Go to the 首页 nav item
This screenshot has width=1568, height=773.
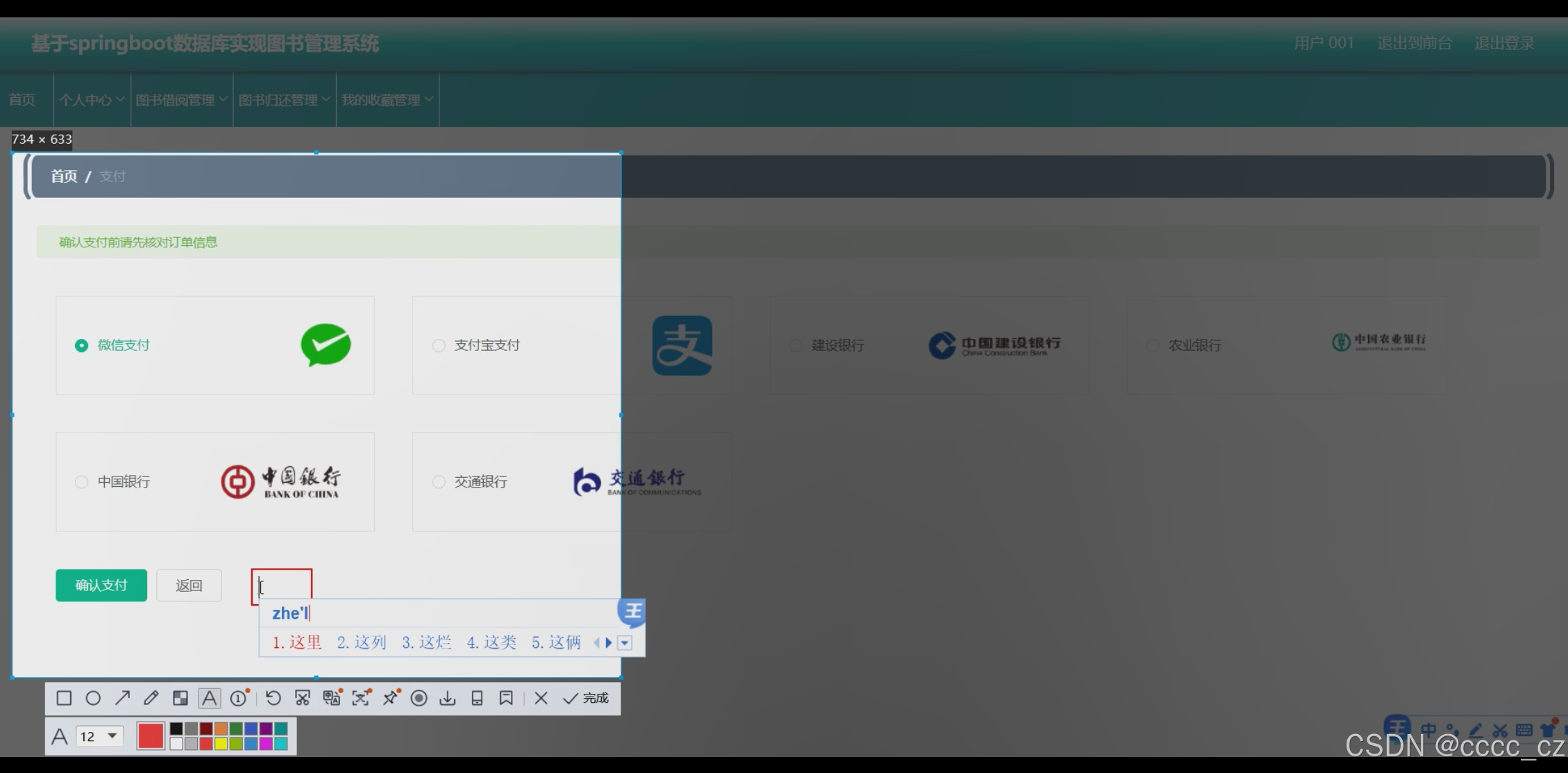click(22, 100)
